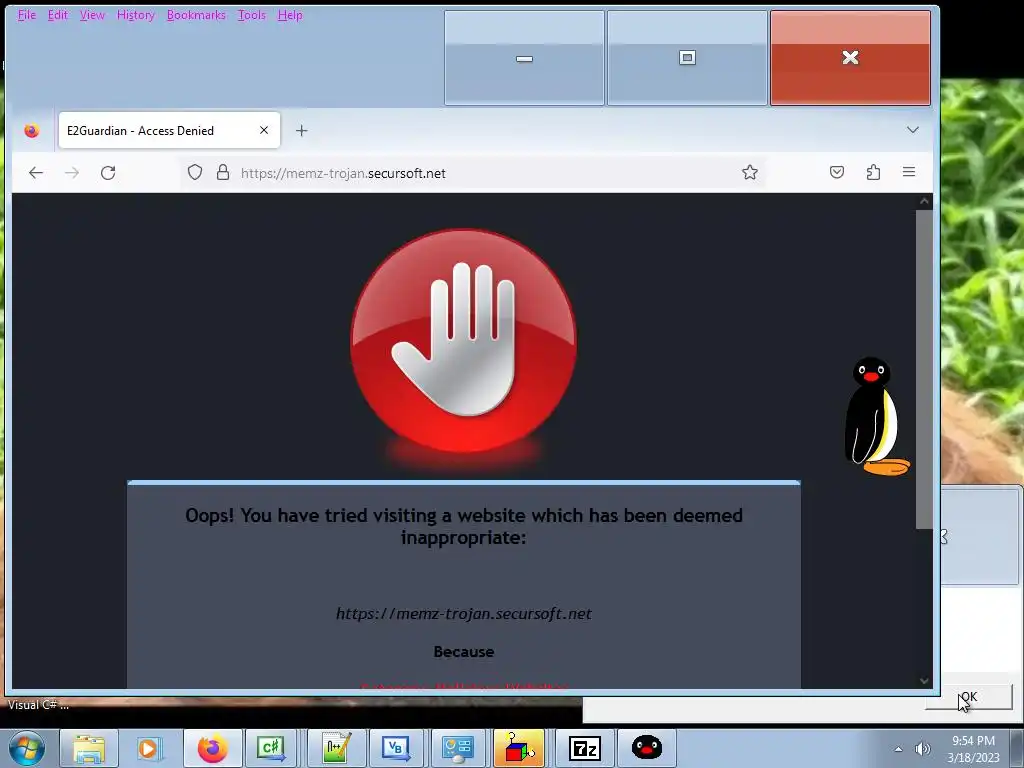
Task: Click the Pingu penguin character
Action: [875, 416]
